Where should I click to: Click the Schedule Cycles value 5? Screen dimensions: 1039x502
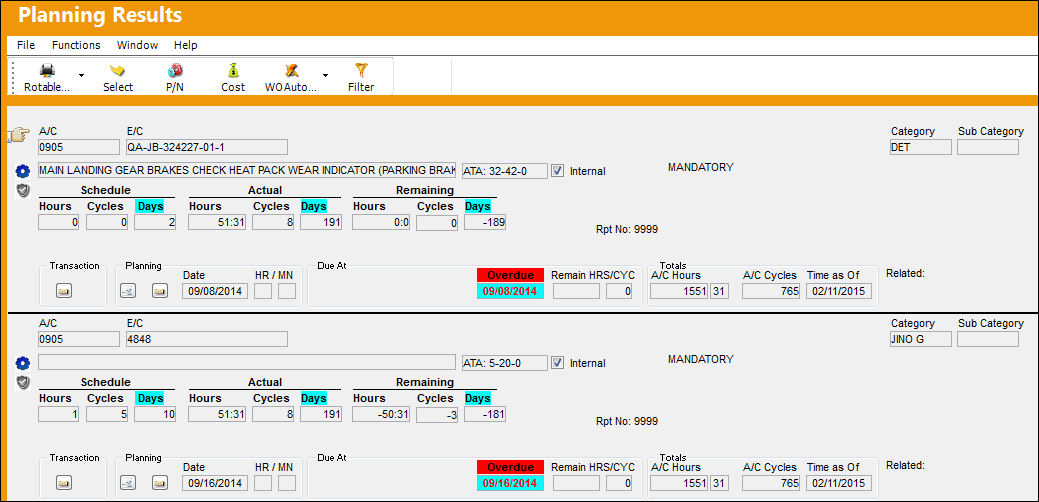pyautogui.click(x=107, y=415)
